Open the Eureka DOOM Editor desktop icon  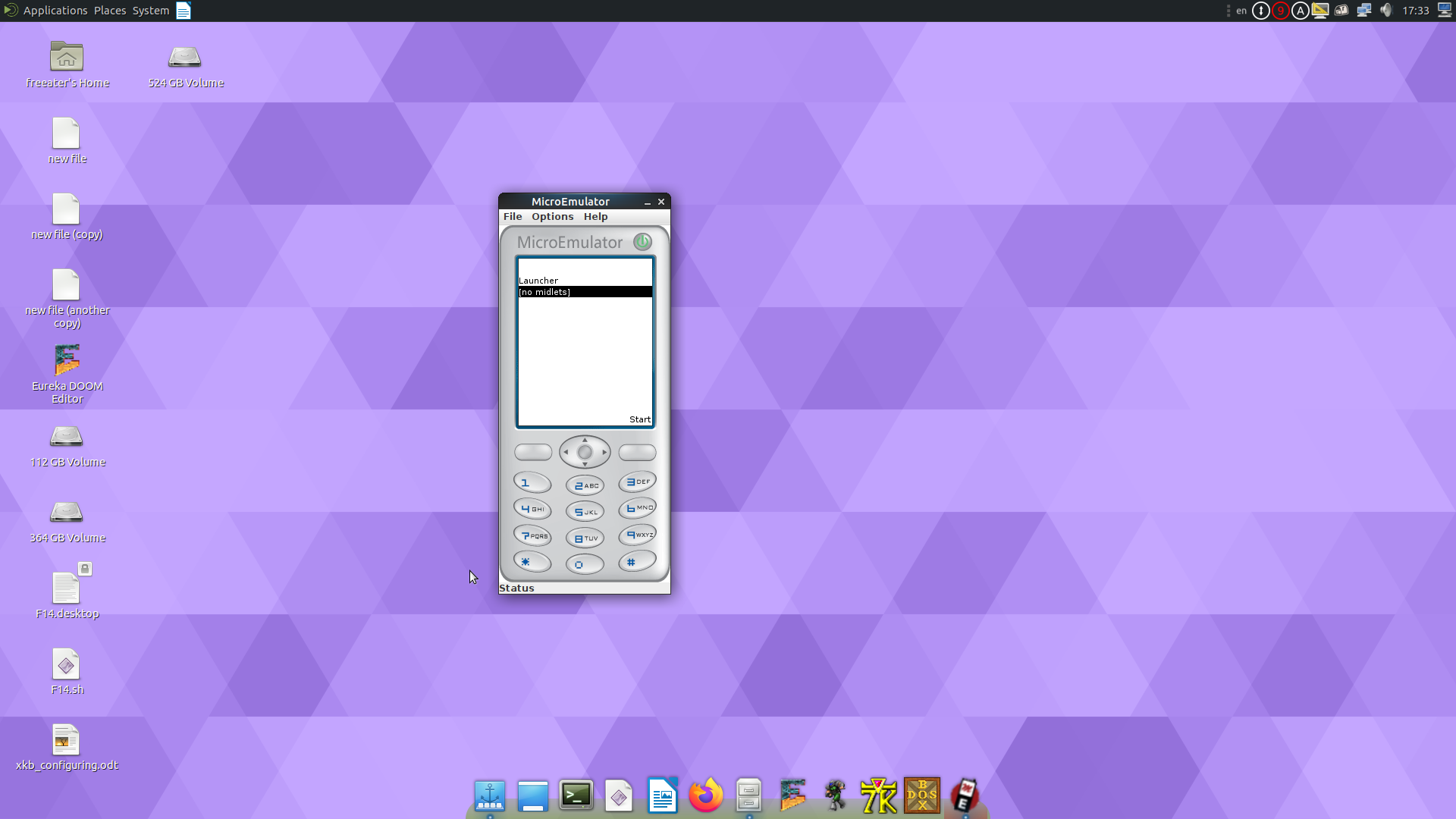tap(67, 360)
